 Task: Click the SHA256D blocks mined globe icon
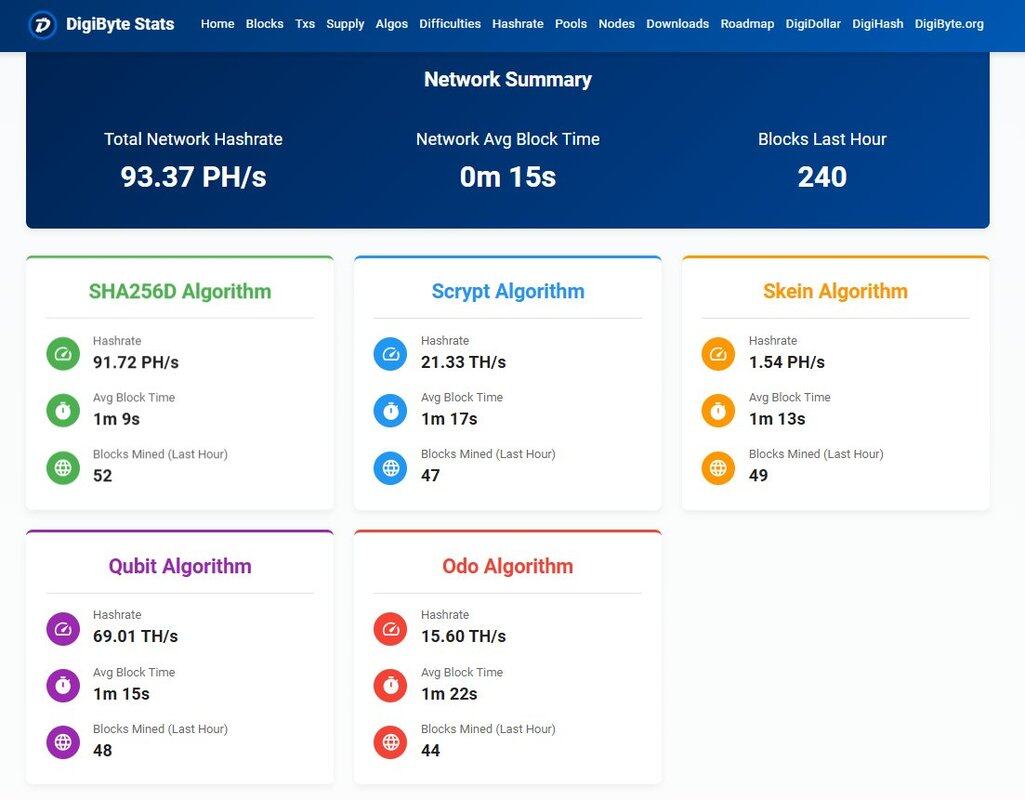pyautogui.click(x=63, y=467)
